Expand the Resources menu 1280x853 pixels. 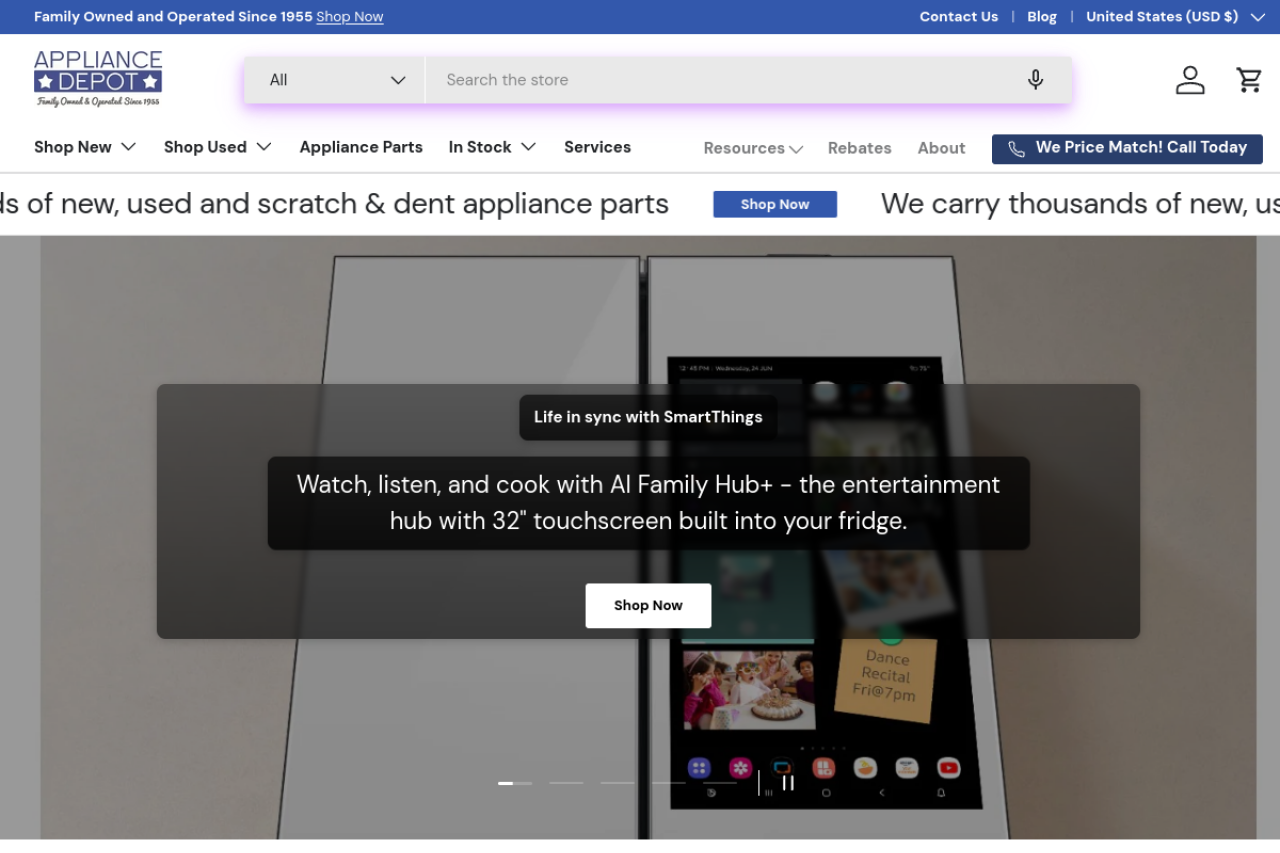click(753, 148)
